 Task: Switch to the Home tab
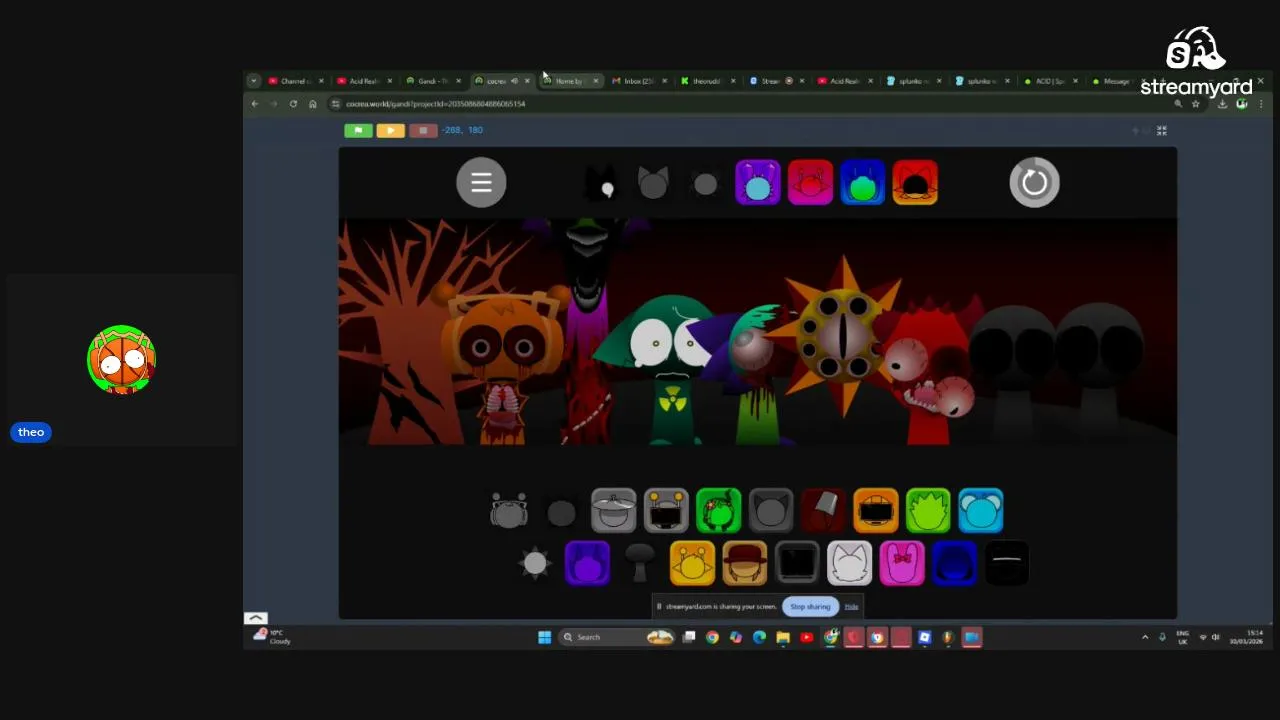(x=570, y=81)
